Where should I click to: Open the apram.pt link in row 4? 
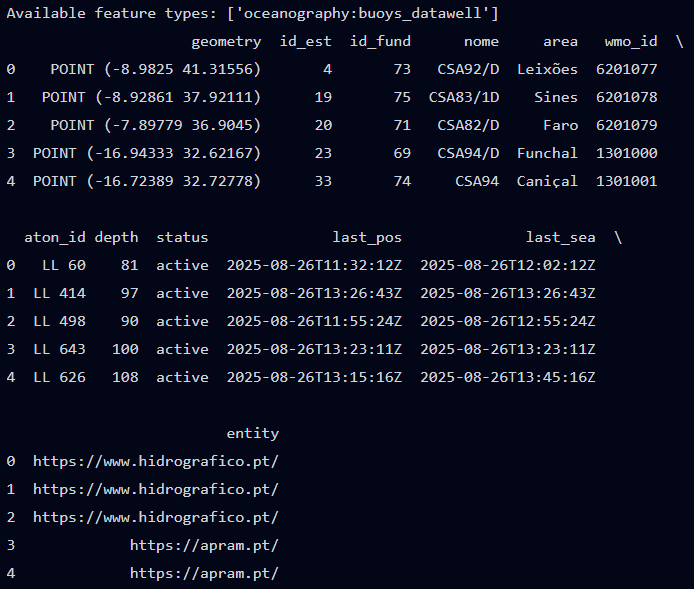pyautogui.click(x=204, y=573)
